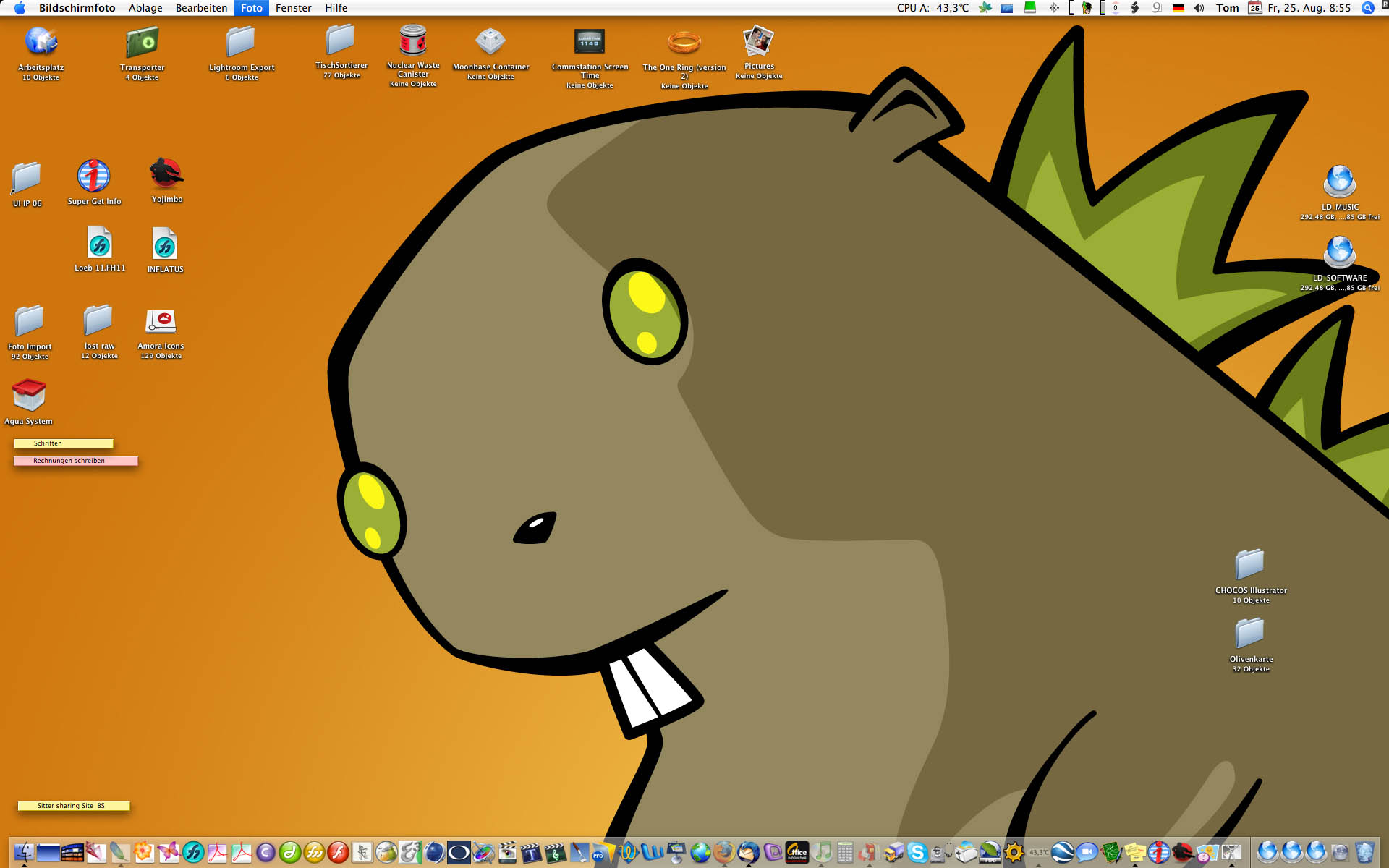The image size is (1389, 868).
Task: Select the Arbeitsplatz desktop icon
Action: pyautogui.click(x=41, y=43)
